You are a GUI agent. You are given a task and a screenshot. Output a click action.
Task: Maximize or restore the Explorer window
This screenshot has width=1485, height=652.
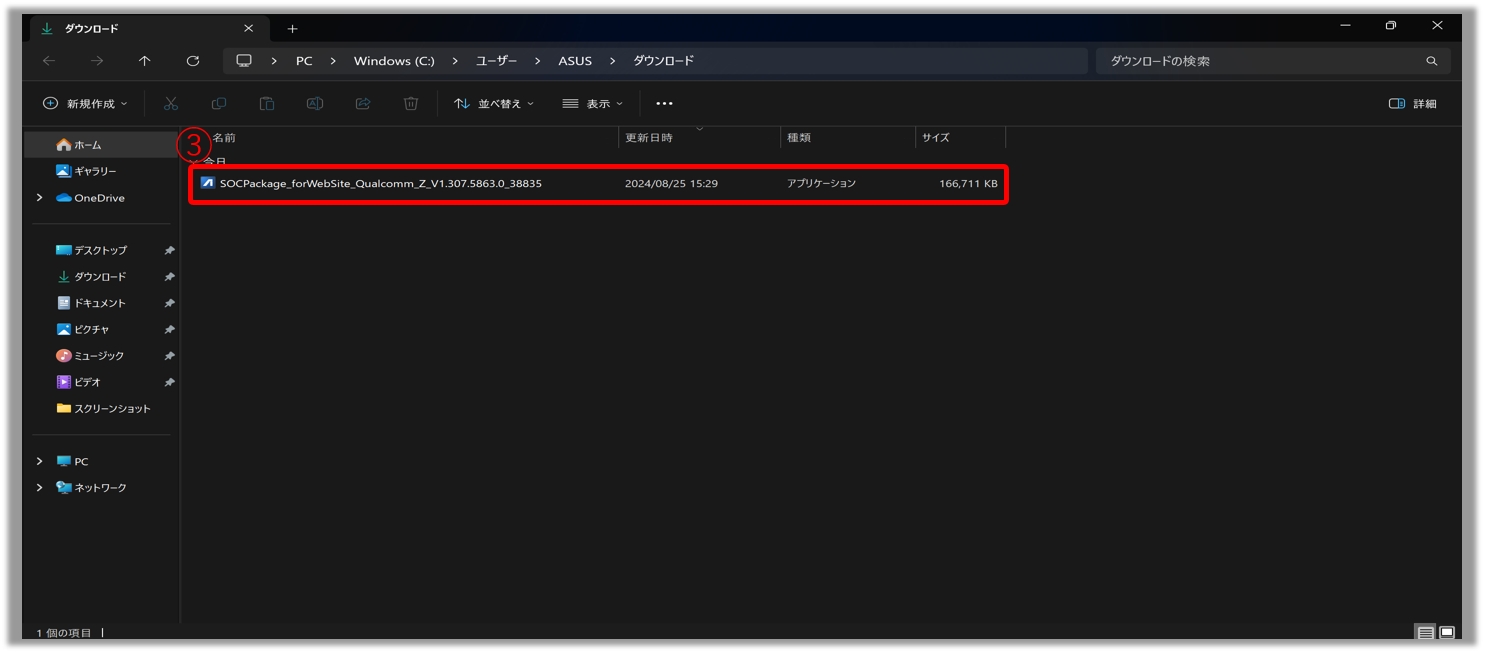[1391, 26]
